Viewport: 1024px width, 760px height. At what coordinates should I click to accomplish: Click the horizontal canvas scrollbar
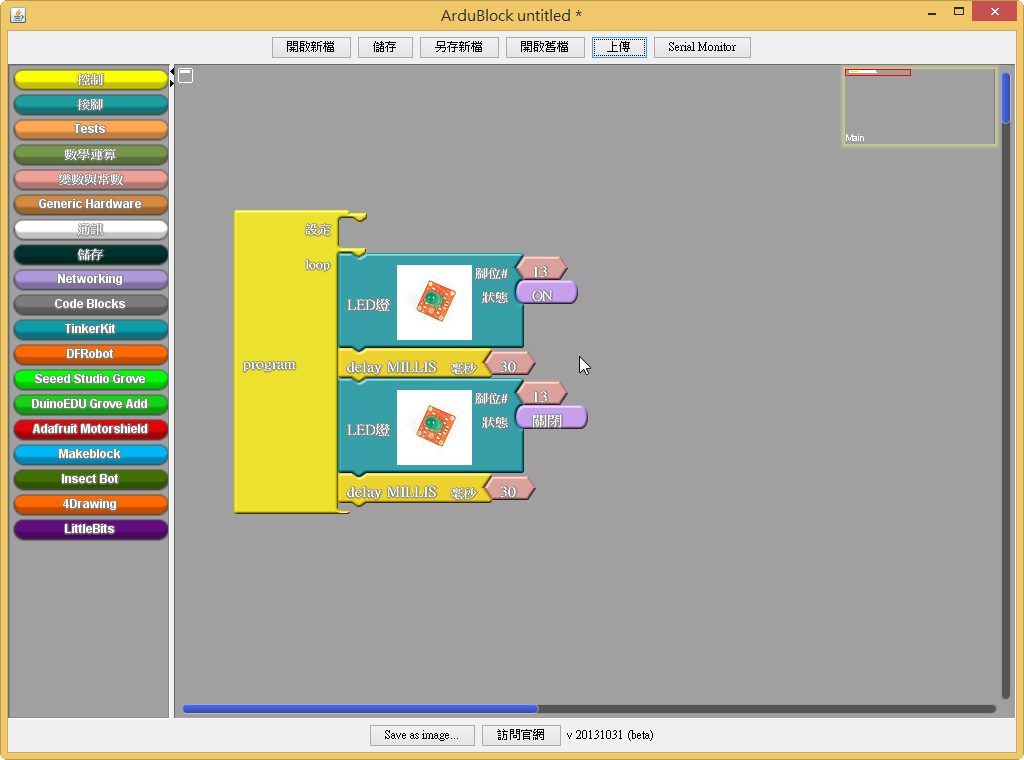coord(360,709)
